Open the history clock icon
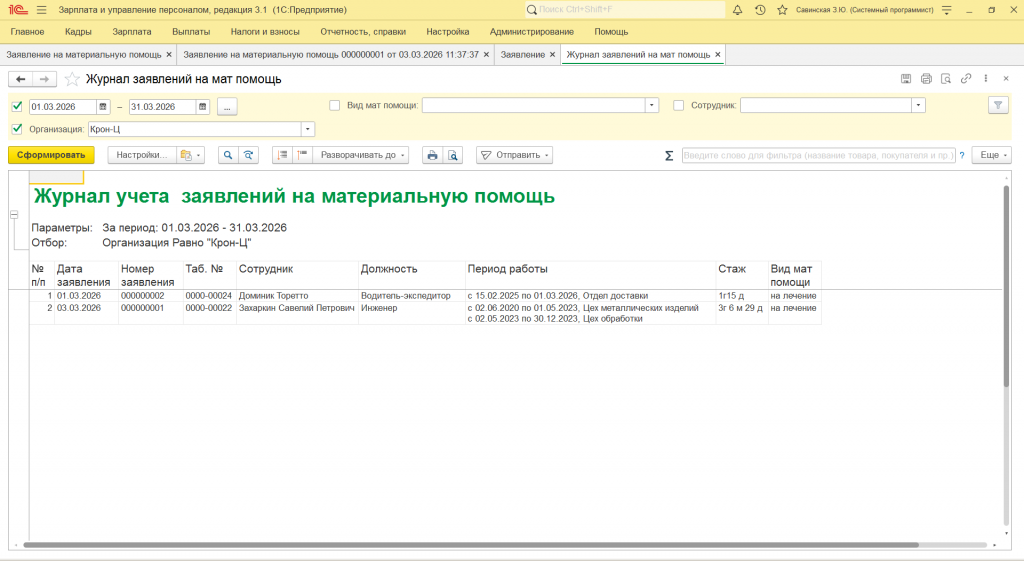1024x561 pixels. click(760, 10)
